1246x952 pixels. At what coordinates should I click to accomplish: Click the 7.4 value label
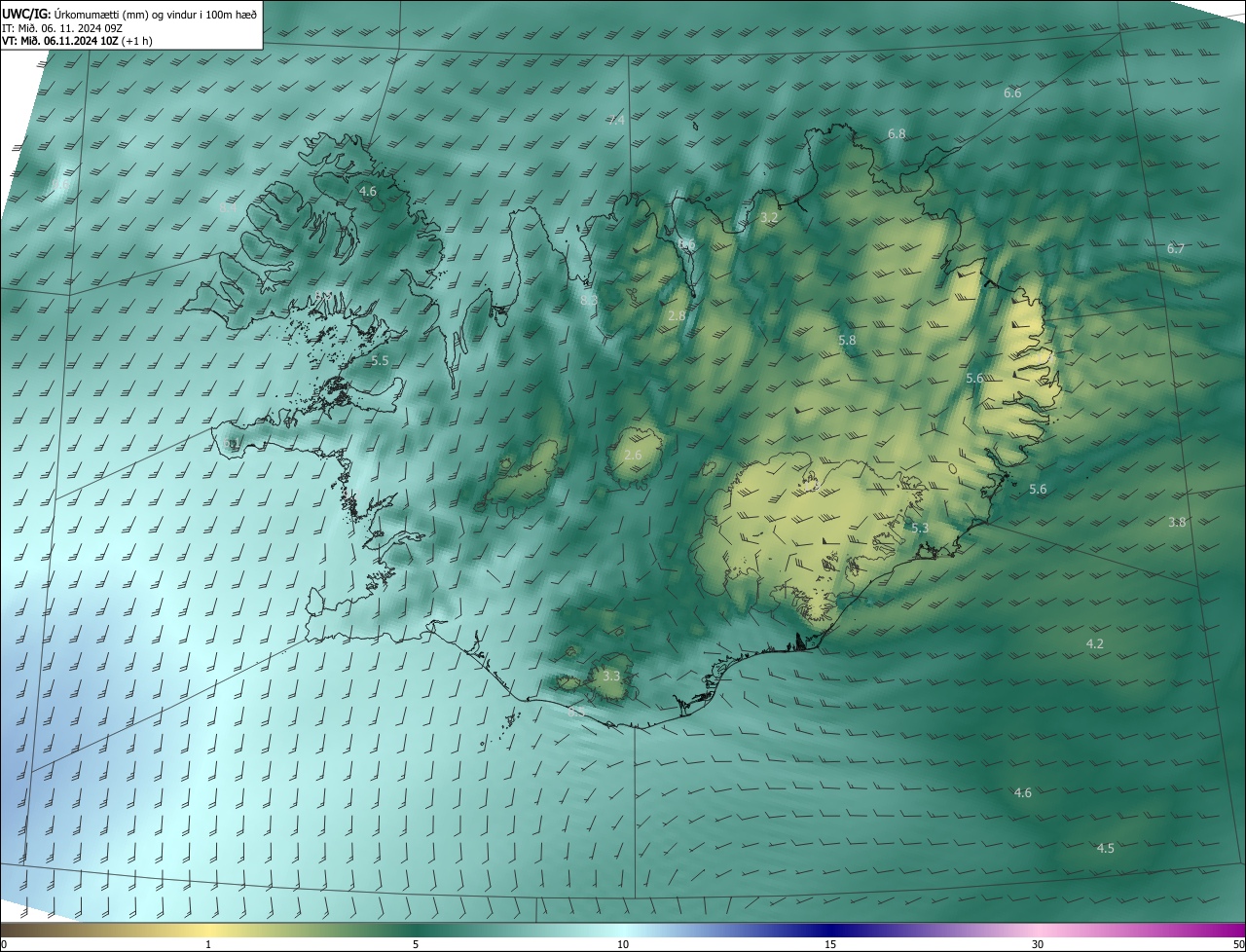tap(616, 121)
